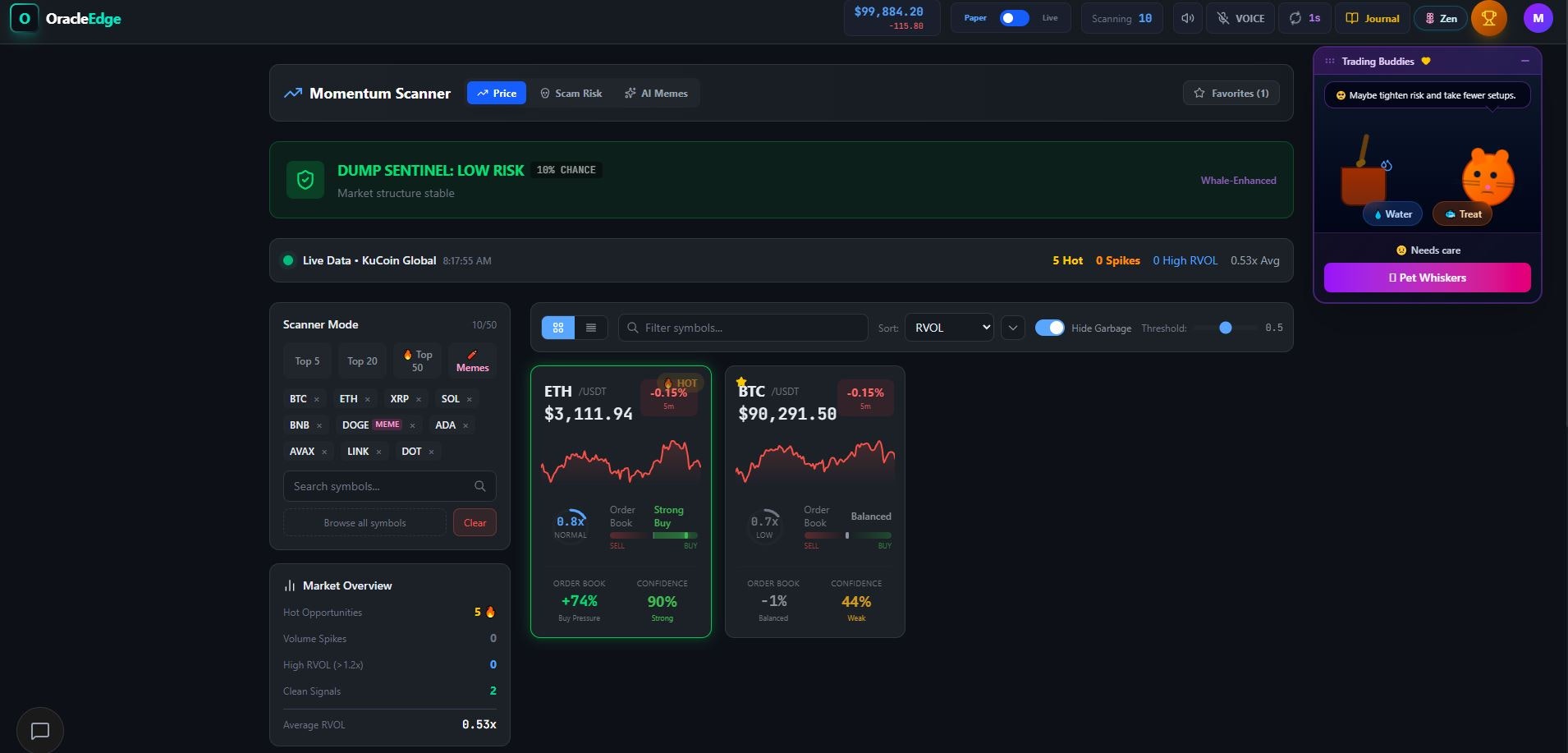Toggle VOICE microphone button
The image size is (1568, 753).
[x=1240, y=18]
